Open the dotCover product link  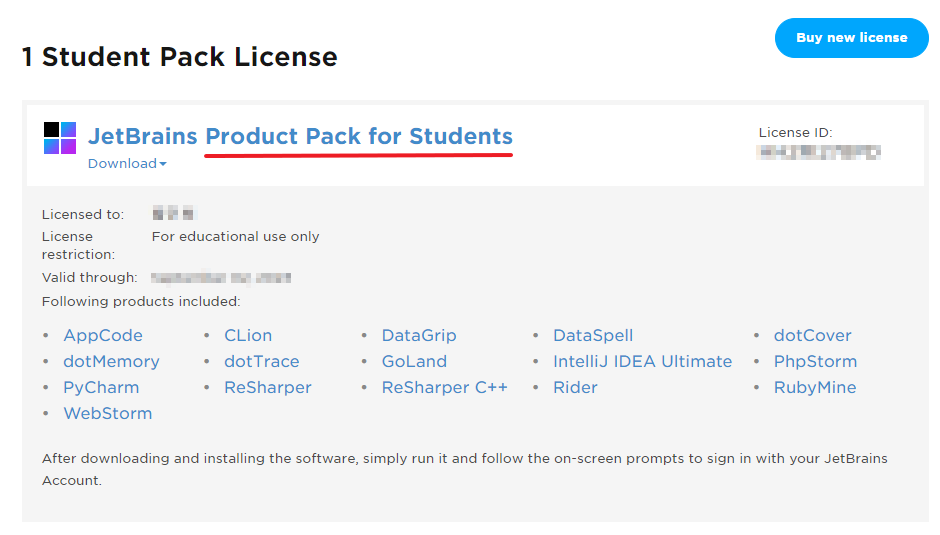(x=812, y=335)
